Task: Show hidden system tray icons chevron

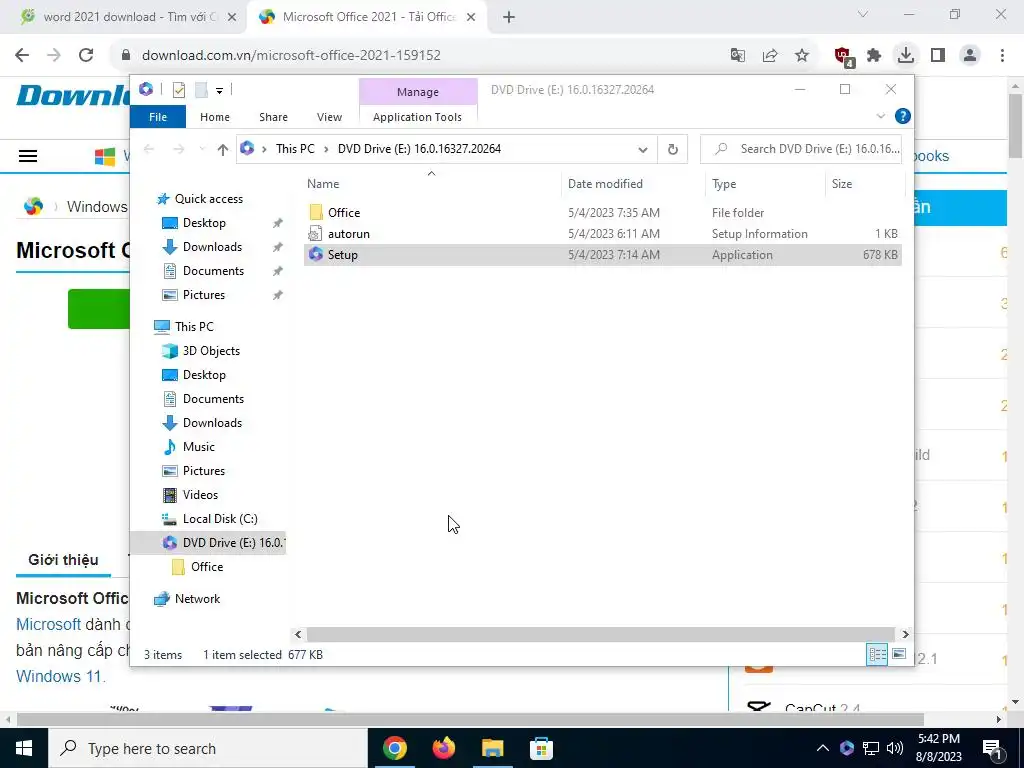Action: [x=823, y=748]
